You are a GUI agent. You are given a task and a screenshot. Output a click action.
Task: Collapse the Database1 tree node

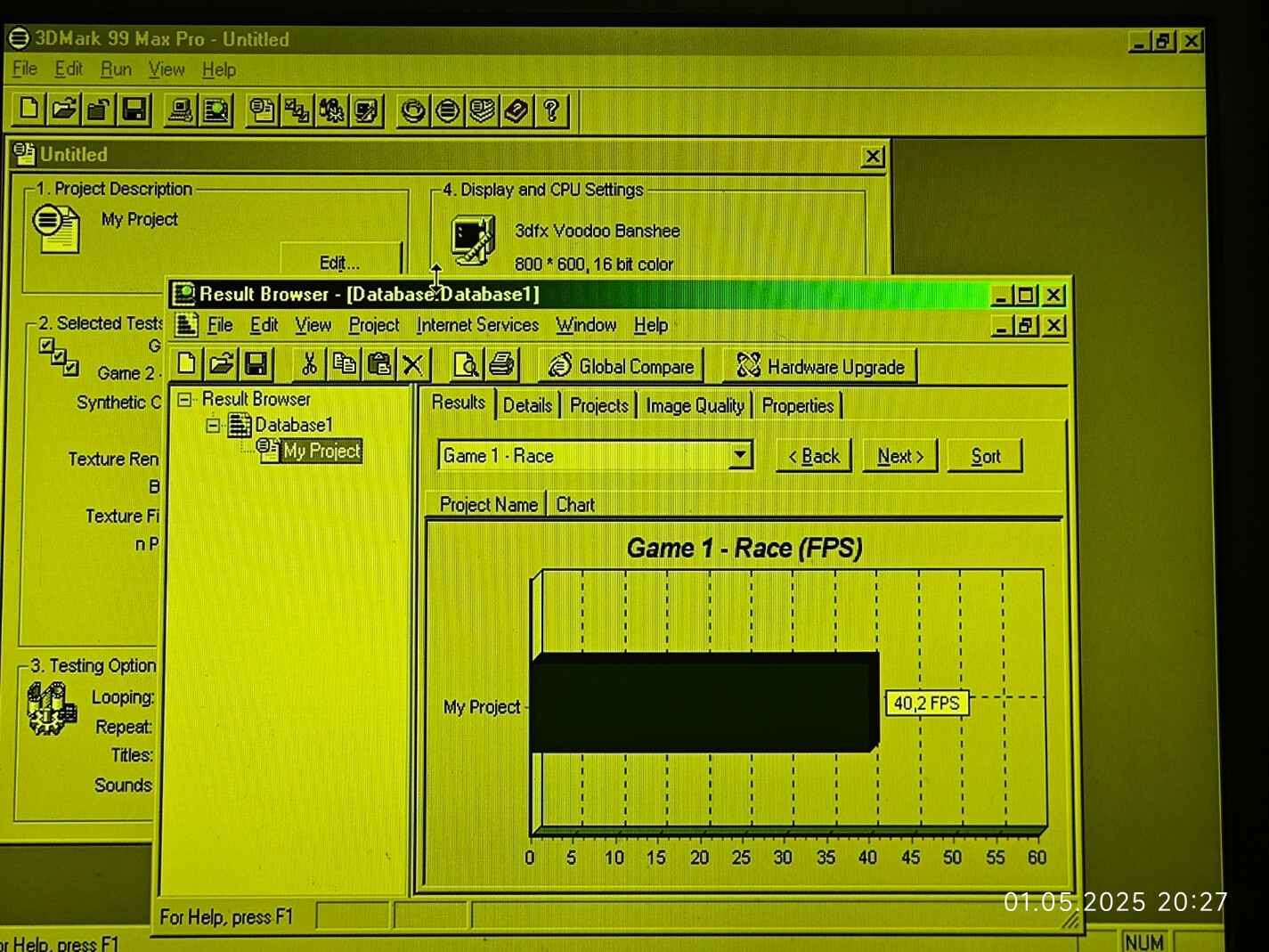tap(213, 425)
